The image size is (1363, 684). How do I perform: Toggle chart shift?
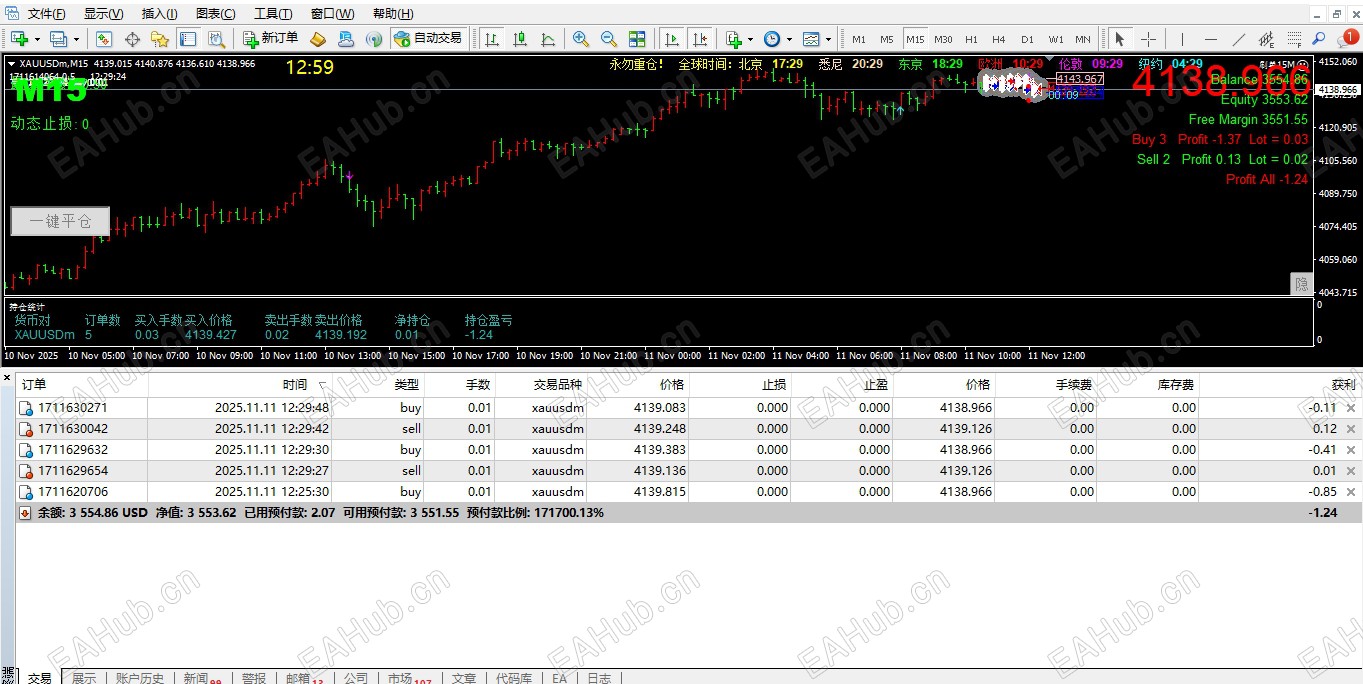click(700, 39)
